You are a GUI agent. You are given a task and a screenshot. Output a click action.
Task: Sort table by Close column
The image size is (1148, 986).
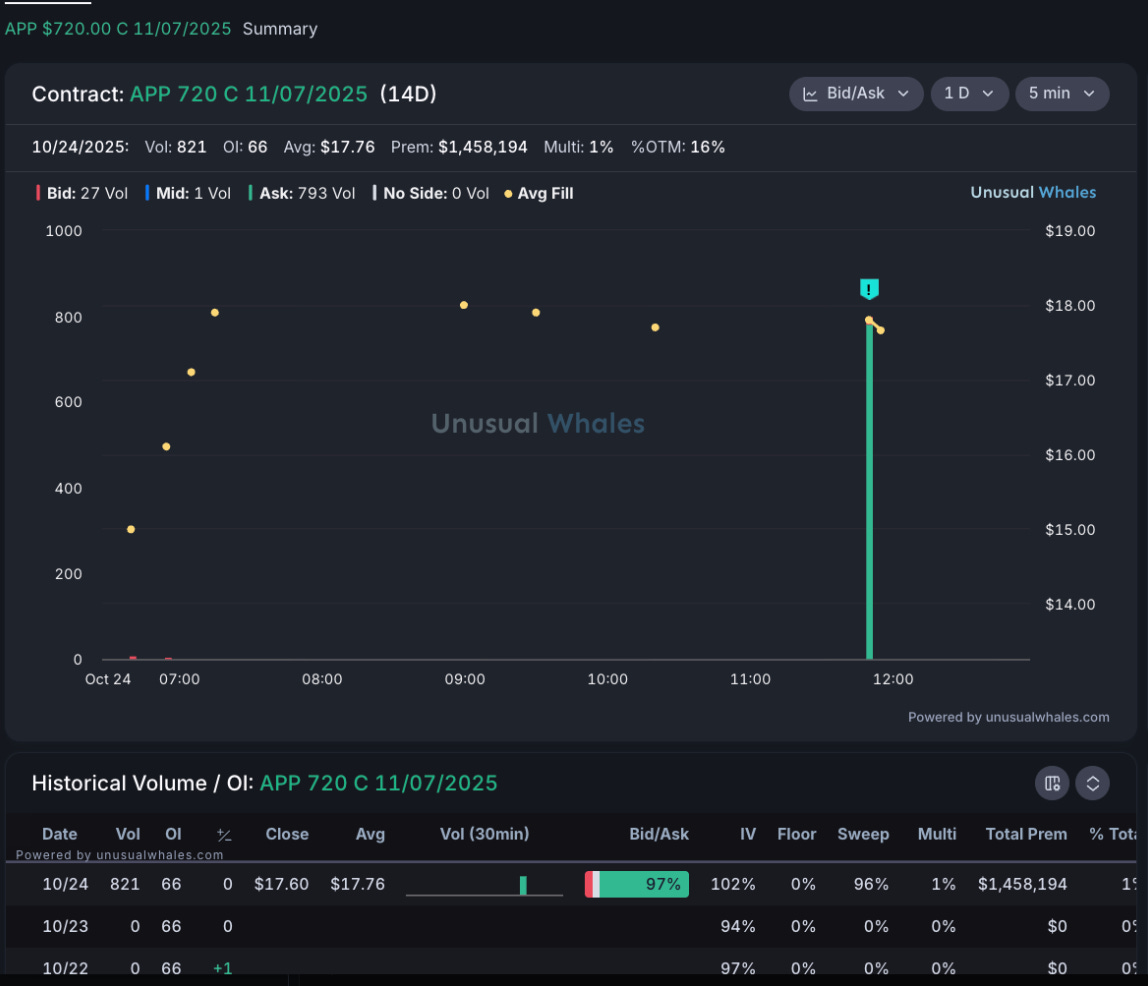point(287,834)
